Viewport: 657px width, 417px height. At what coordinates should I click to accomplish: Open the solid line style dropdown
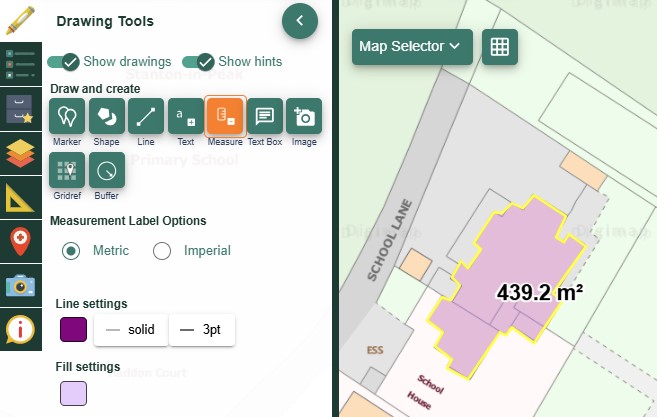131,329
